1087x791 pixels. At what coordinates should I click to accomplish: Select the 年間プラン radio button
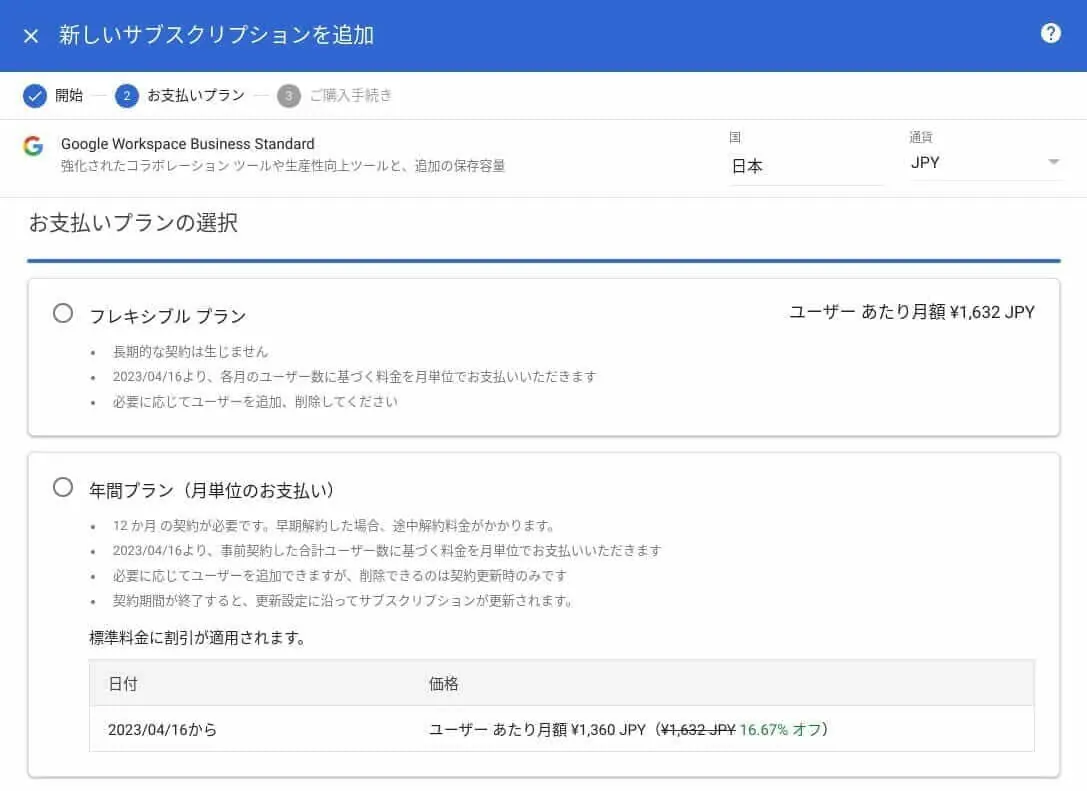pos(63,487)
